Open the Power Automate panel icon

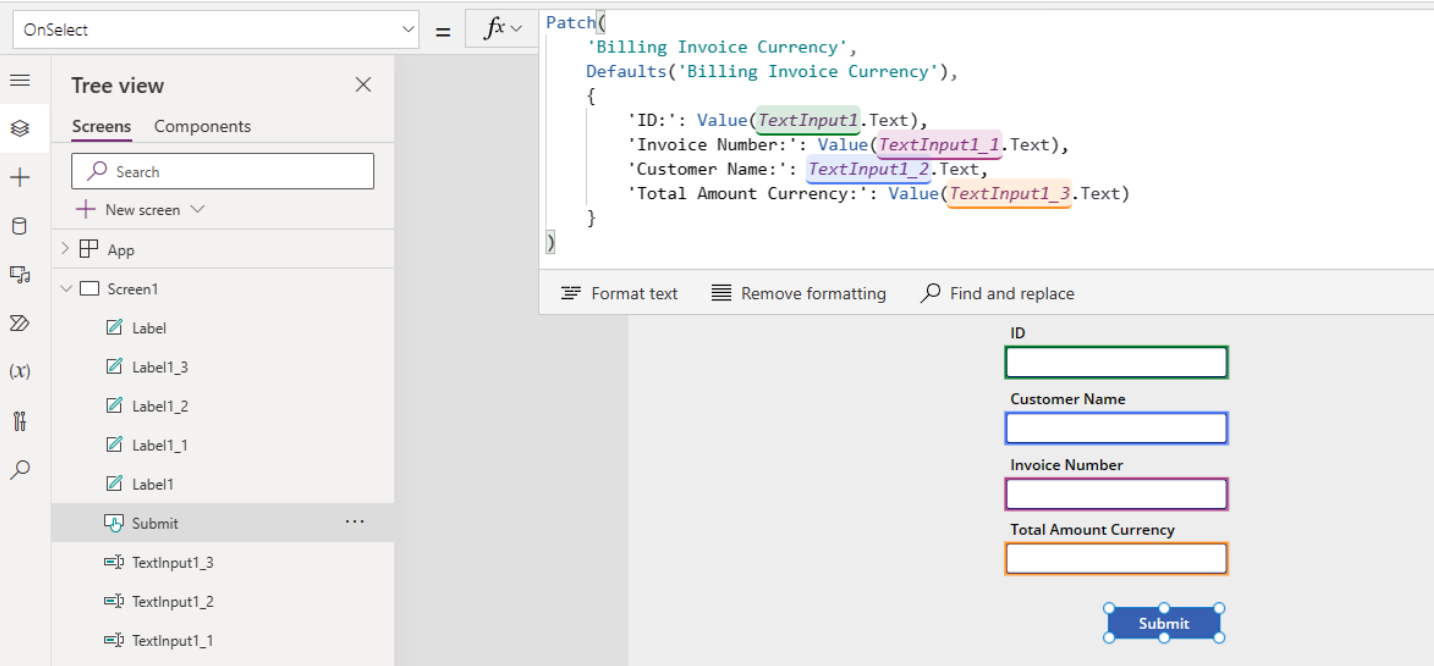pyautogui.click(x=19, y=322)
